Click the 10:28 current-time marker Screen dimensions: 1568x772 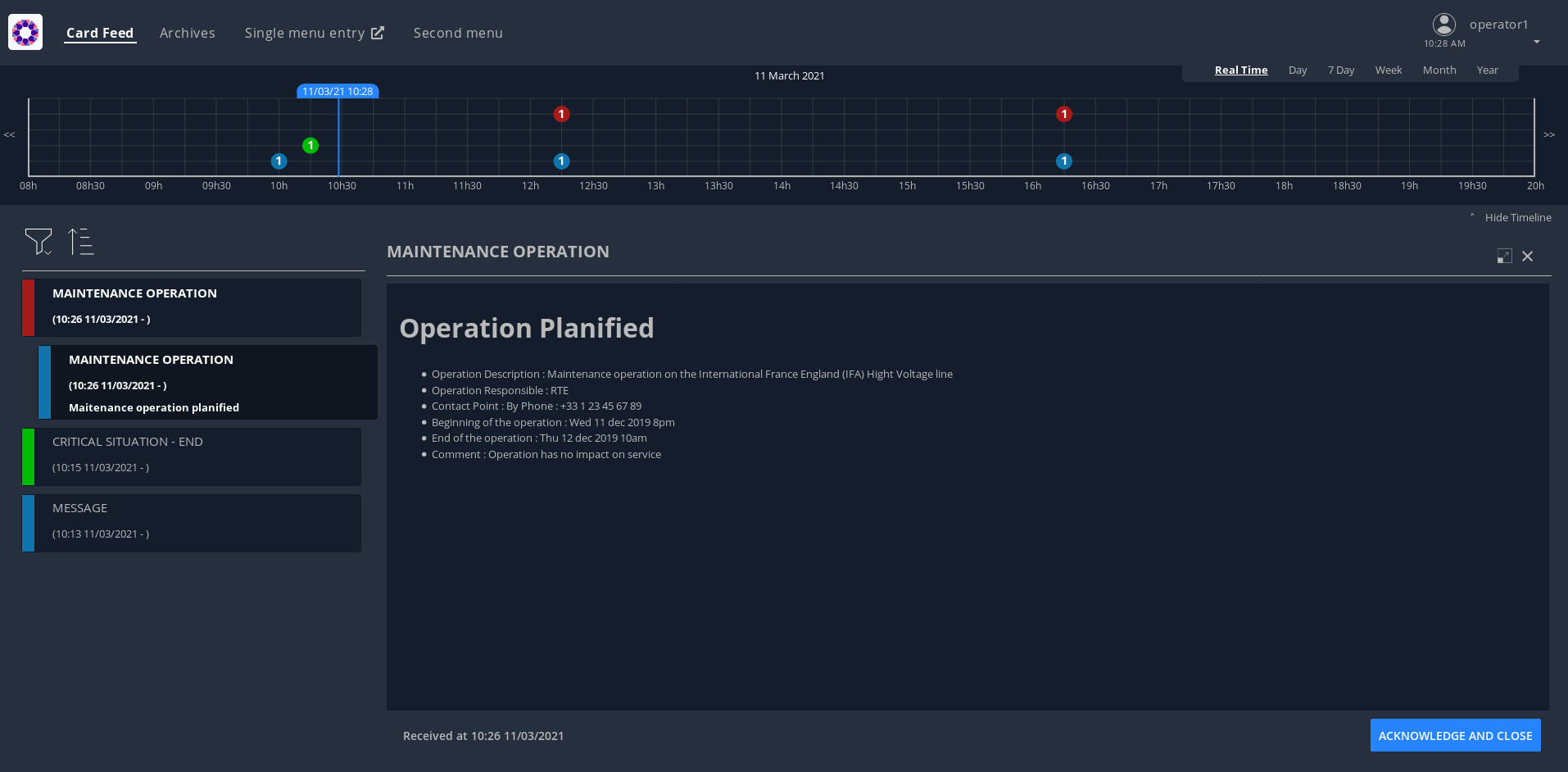338,92
